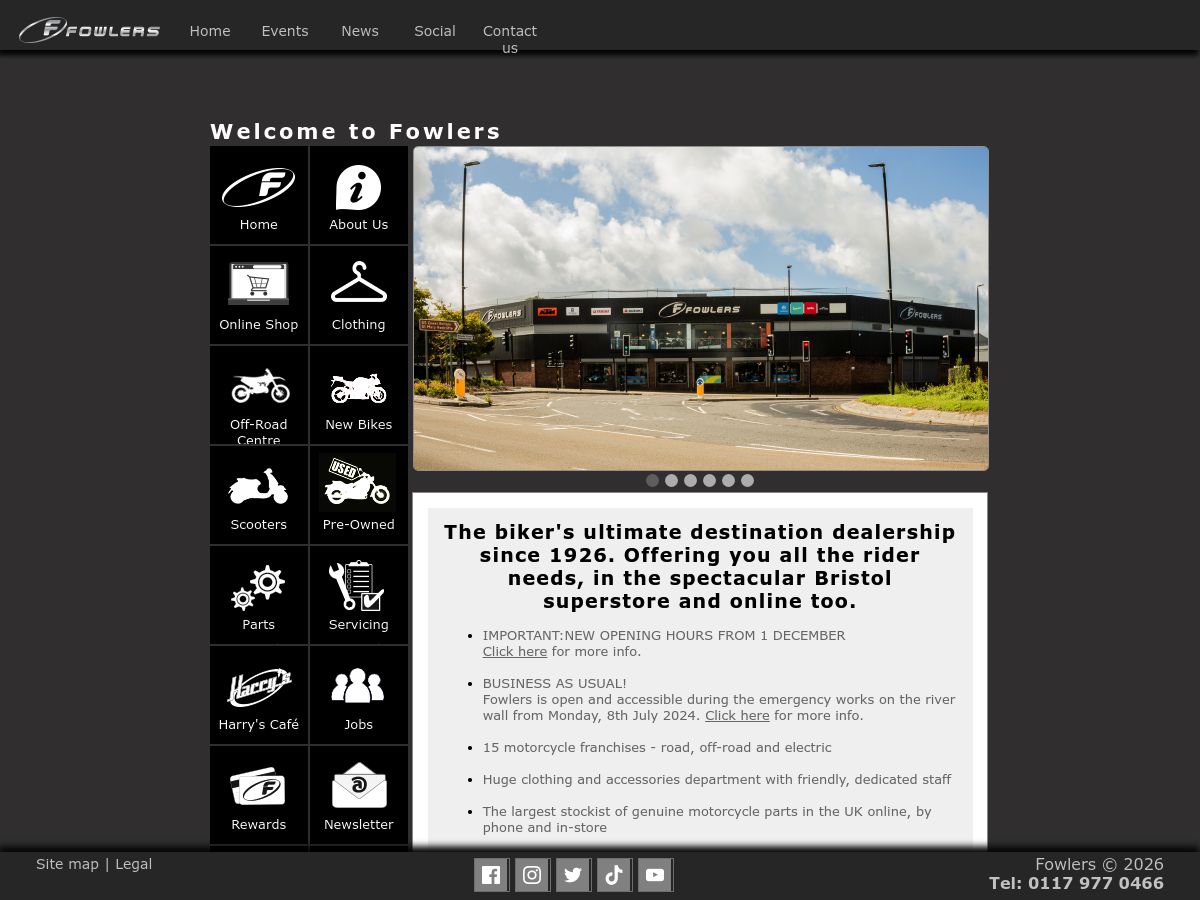Viewport: 1200px width, 900px height.
Task: Open the Servicing wrench checklist tile
Action: pyautogui.click(x=359, y=595)
